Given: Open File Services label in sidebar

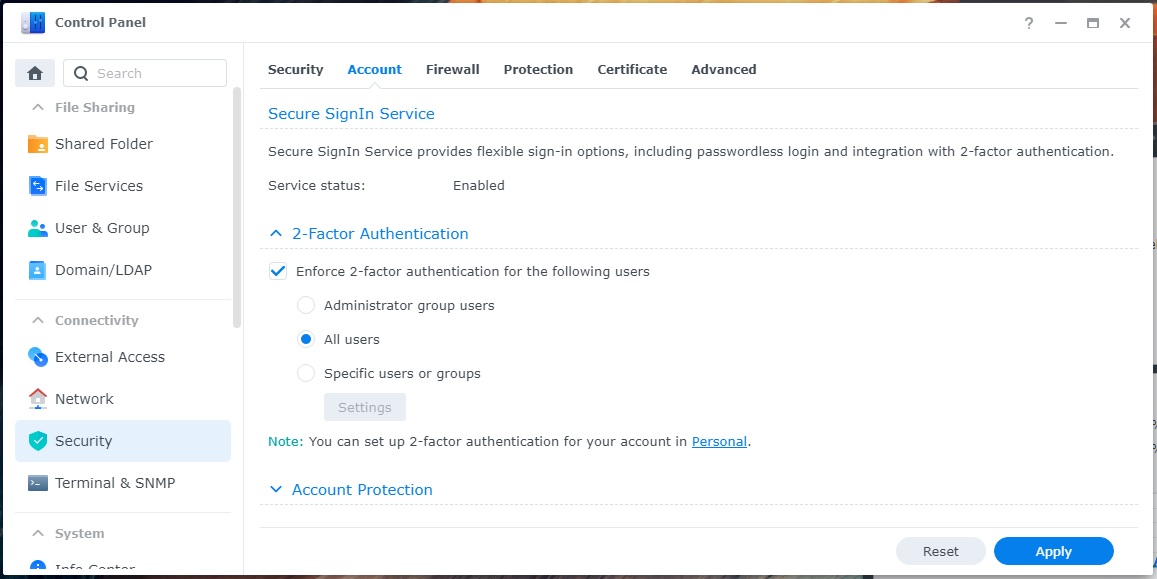Looking at the screenshot, I should tap(99, 186).
